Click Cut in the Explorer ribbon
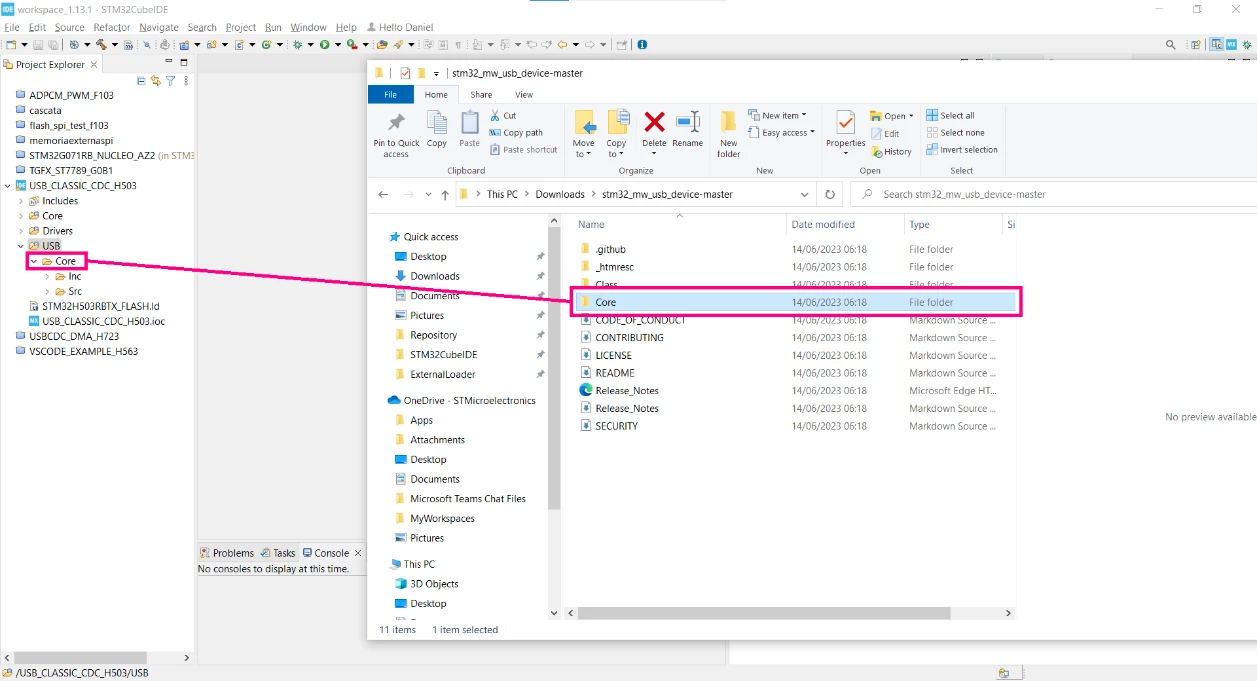1257x681 pixels. point(503,116)
